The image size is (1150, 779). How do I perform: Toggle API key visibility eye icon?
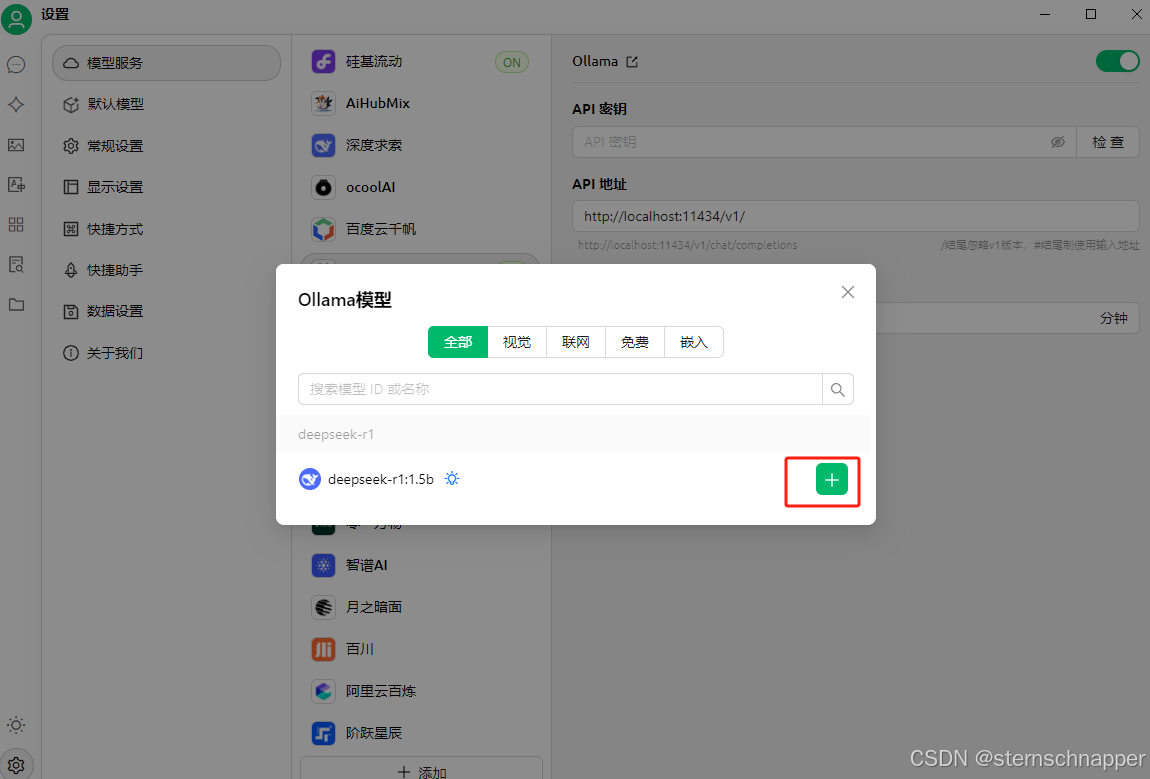(x=1058, y=142)
